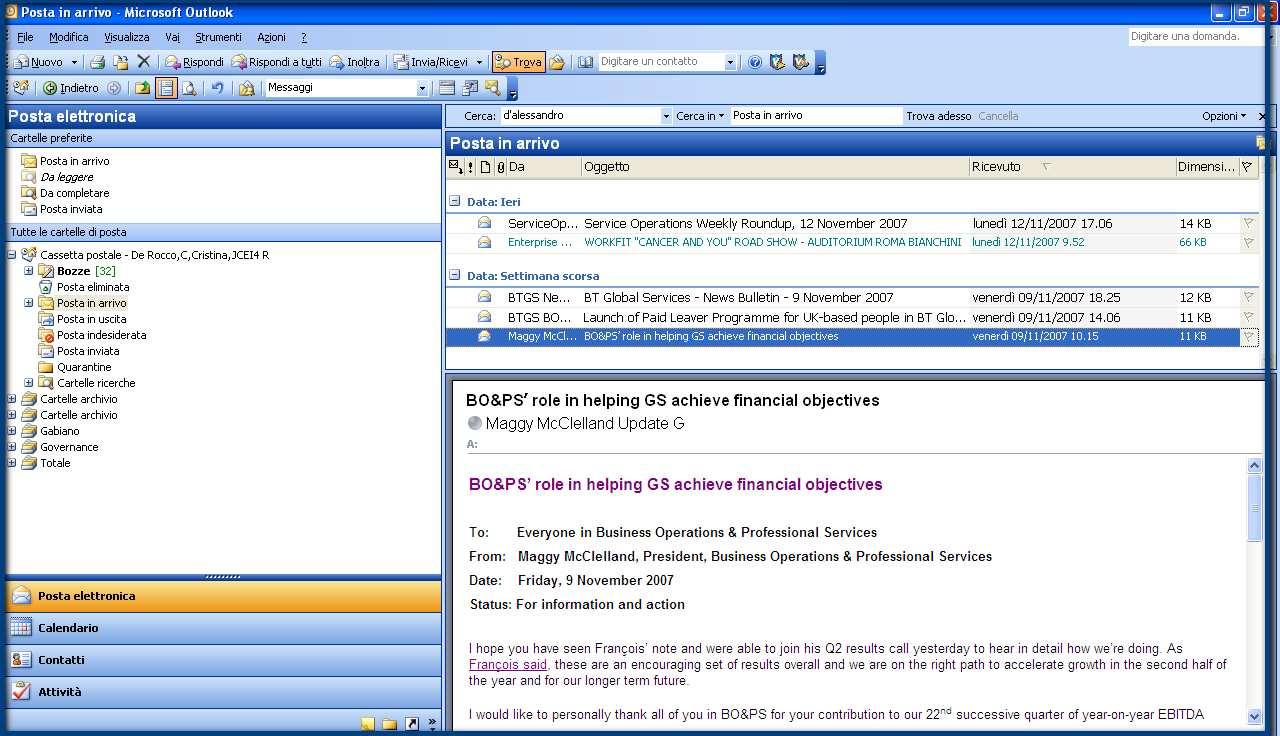
Task: Open the address book icon
Action: point(584,62)
